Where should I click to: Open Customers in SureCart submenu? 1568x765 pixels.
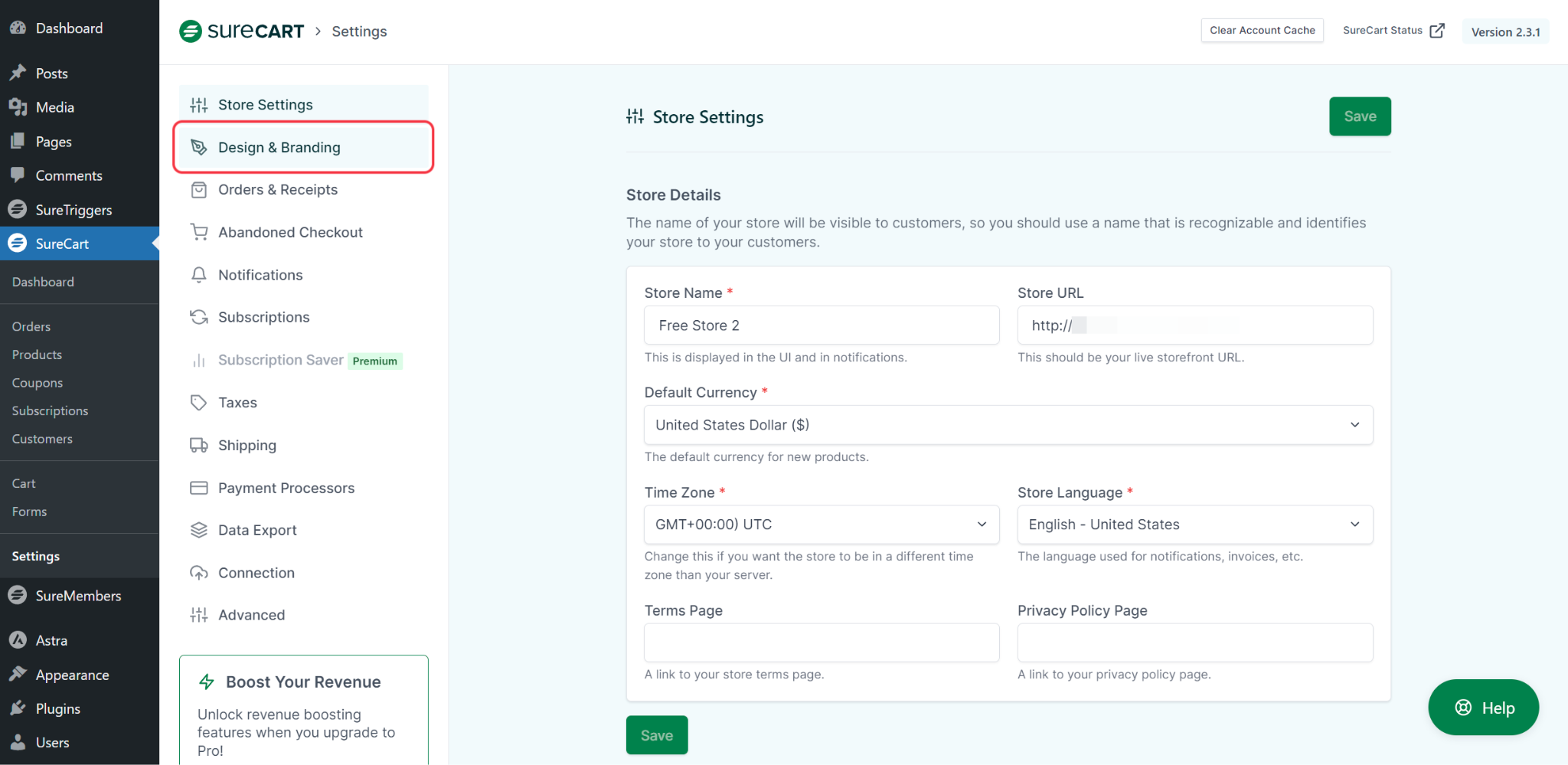pyautogui.click(x=42, y=439)
